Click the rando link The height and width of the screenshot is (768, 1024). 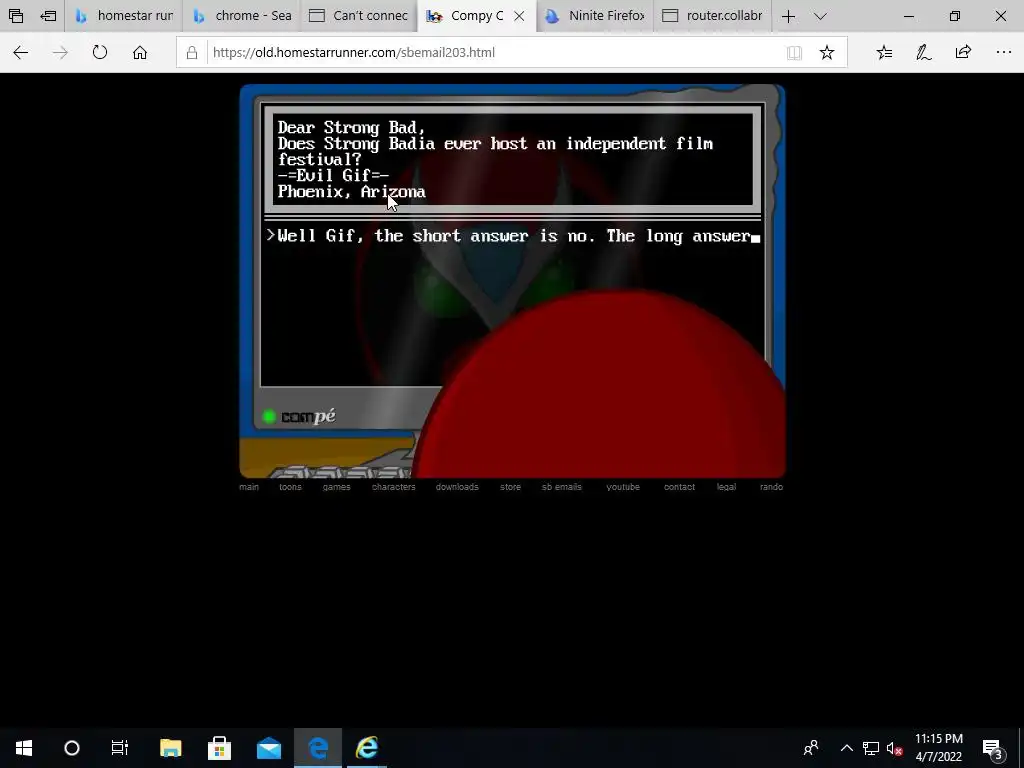pos(771,487)
